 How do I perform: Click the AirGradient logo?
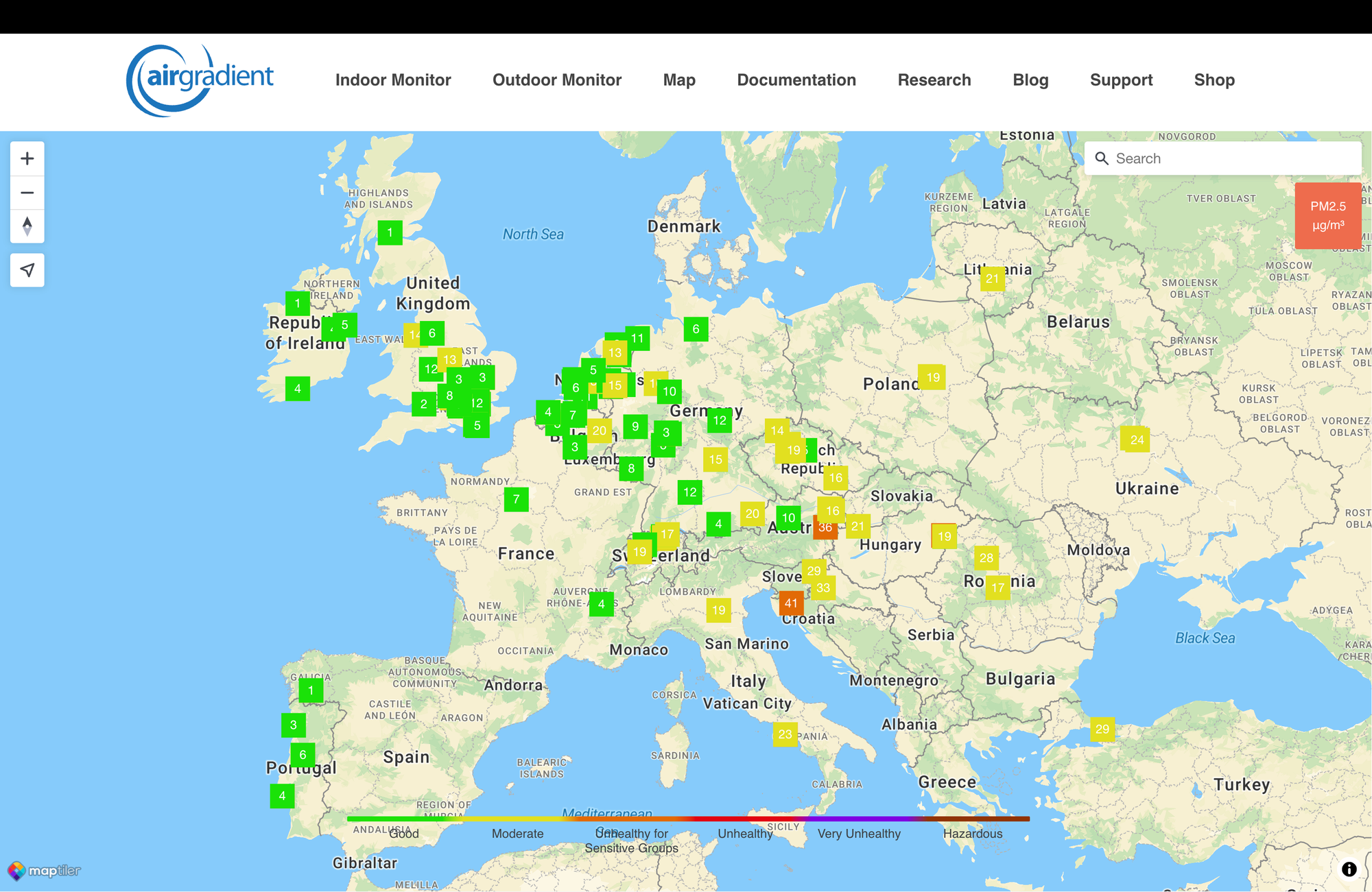coord(200,80)
